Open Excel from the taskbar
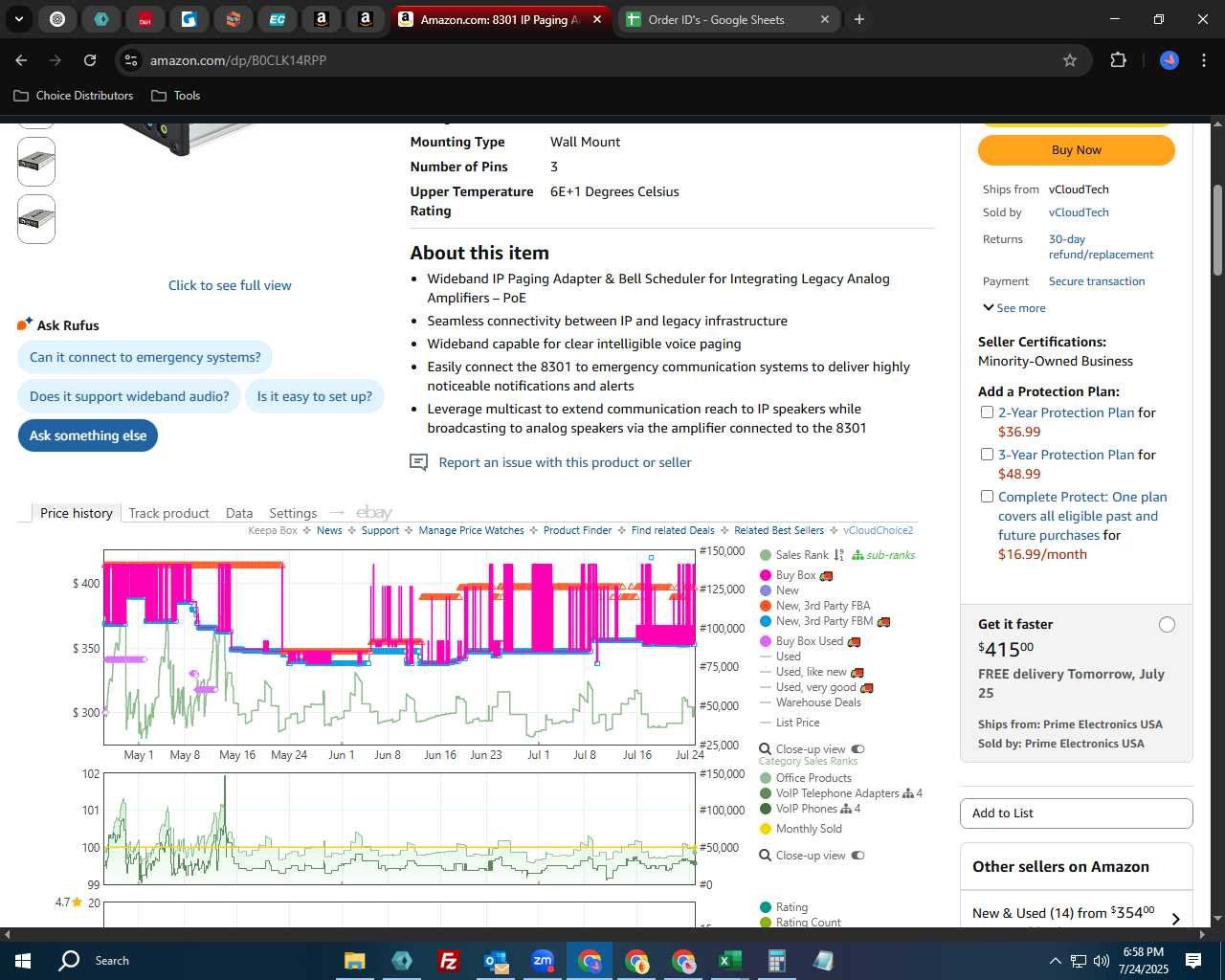Screen dimensions: 1225x980 [x=729, y=961]
